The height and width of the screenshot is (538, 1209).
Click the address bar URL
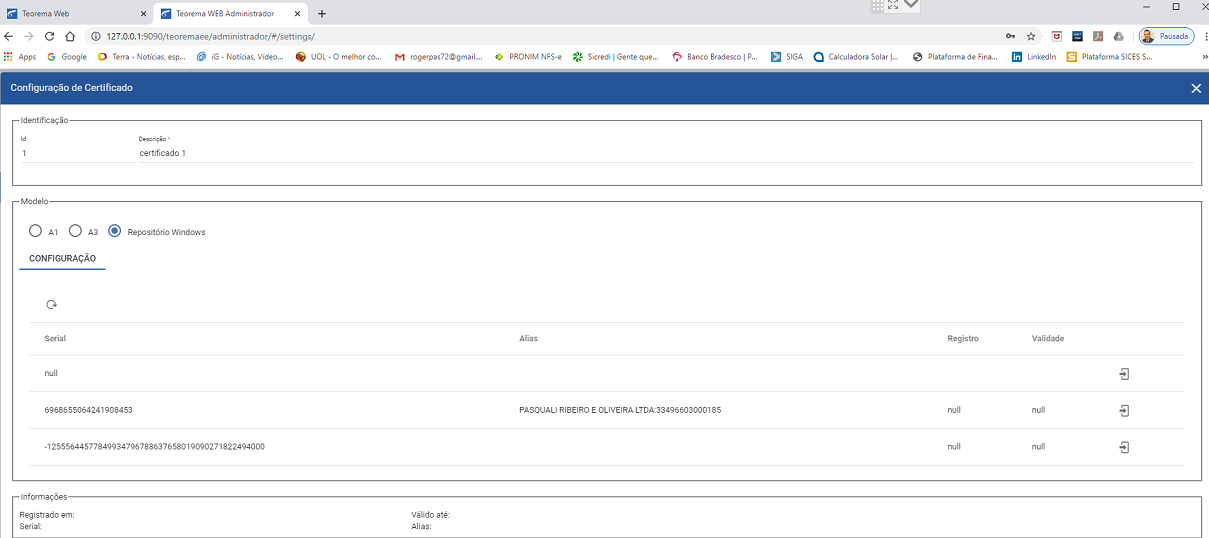point(210,36)
